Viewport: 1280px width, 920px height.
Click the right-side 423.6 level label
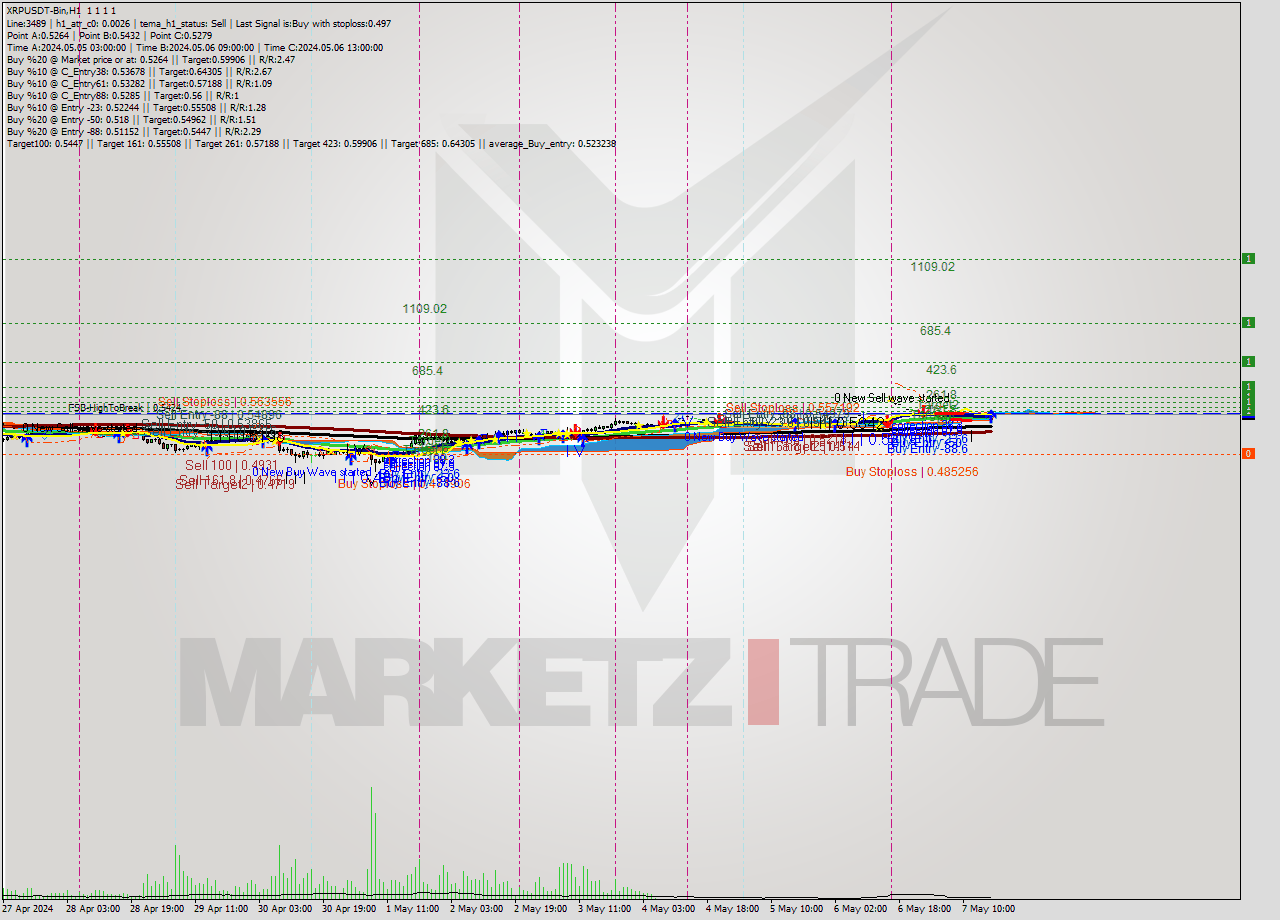[941, 369]
